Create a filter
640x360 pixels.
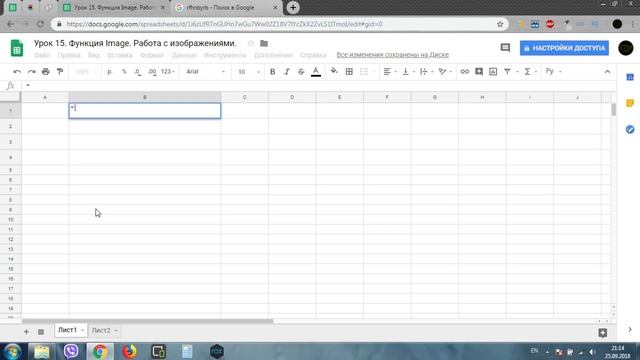pyautogui.click(x=507, y=71)
